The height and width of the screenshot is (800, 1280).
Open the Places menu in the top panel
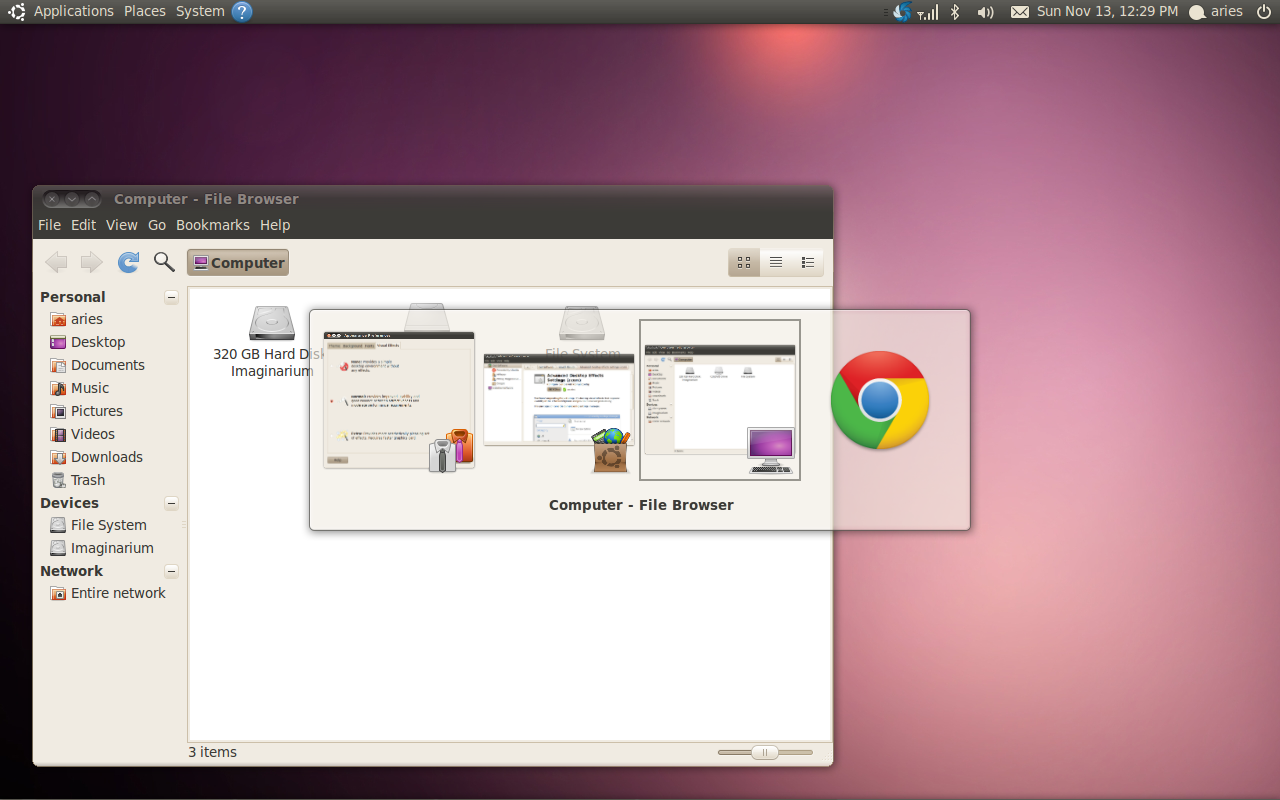(144, 11)
